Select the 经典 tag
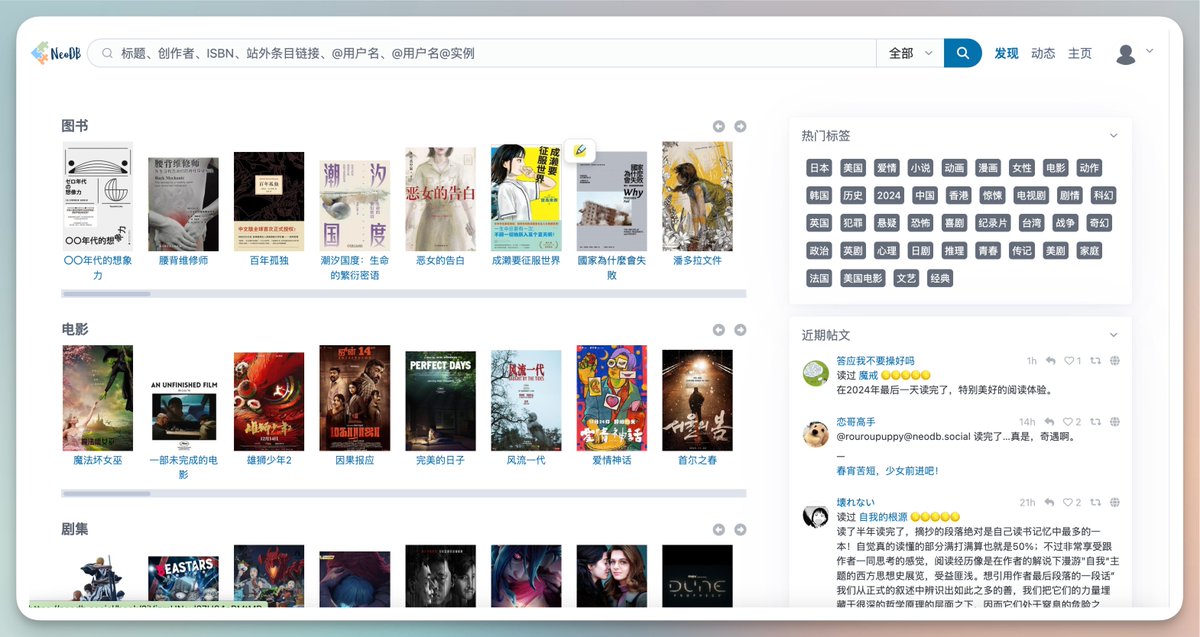The image size is (1200, 637). click(x=940, y=278)
